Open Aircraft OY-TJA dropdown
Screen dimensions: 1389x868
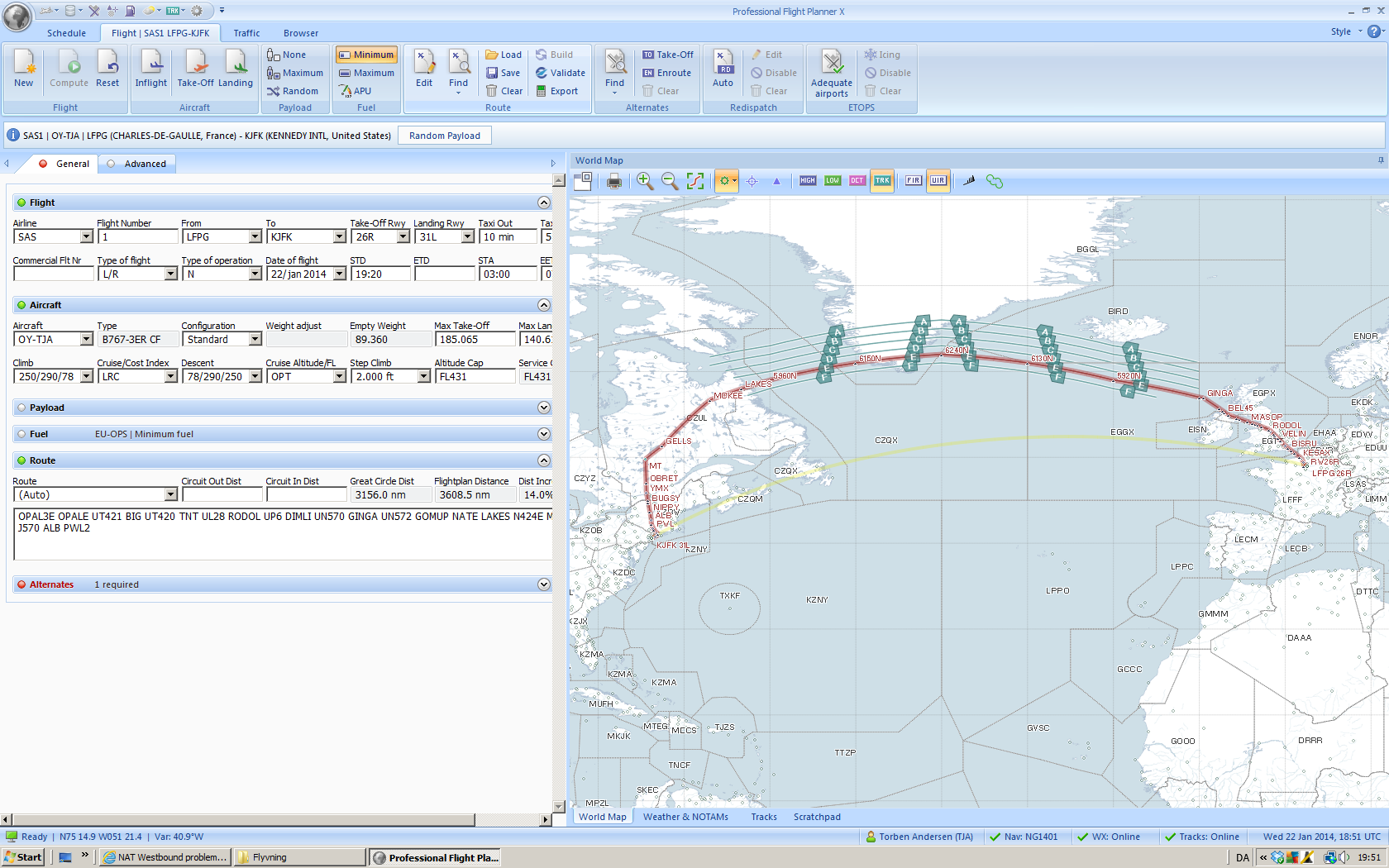coord(86,339)
